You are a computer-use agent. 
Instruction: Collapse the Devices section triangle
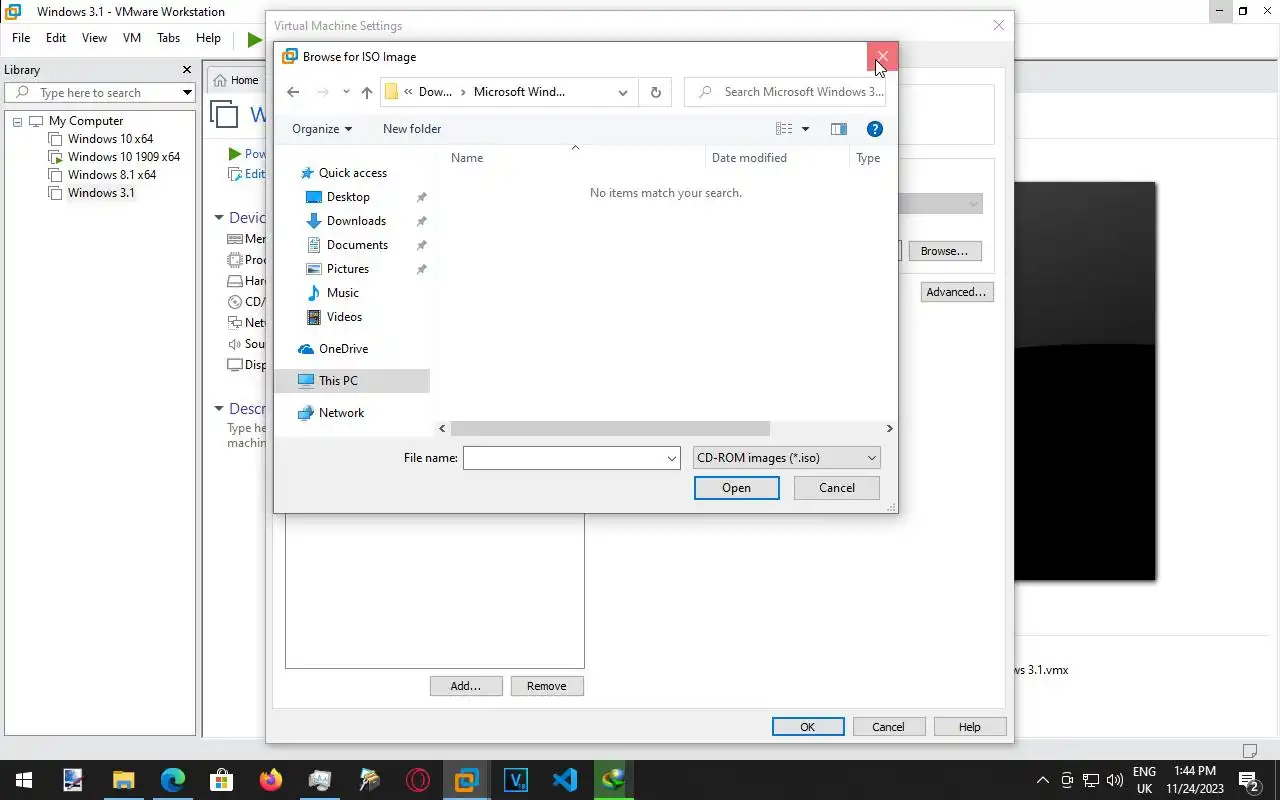(219, 218)
